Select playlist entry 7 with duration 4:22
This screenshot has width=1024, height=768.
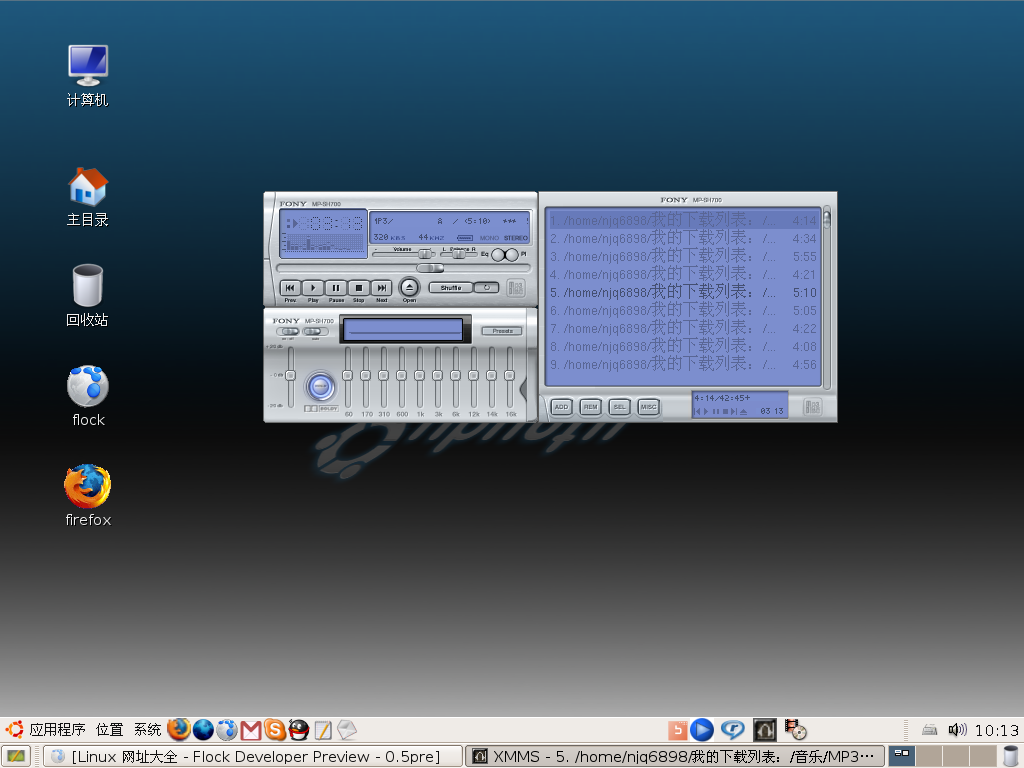(x=683, y=328)
